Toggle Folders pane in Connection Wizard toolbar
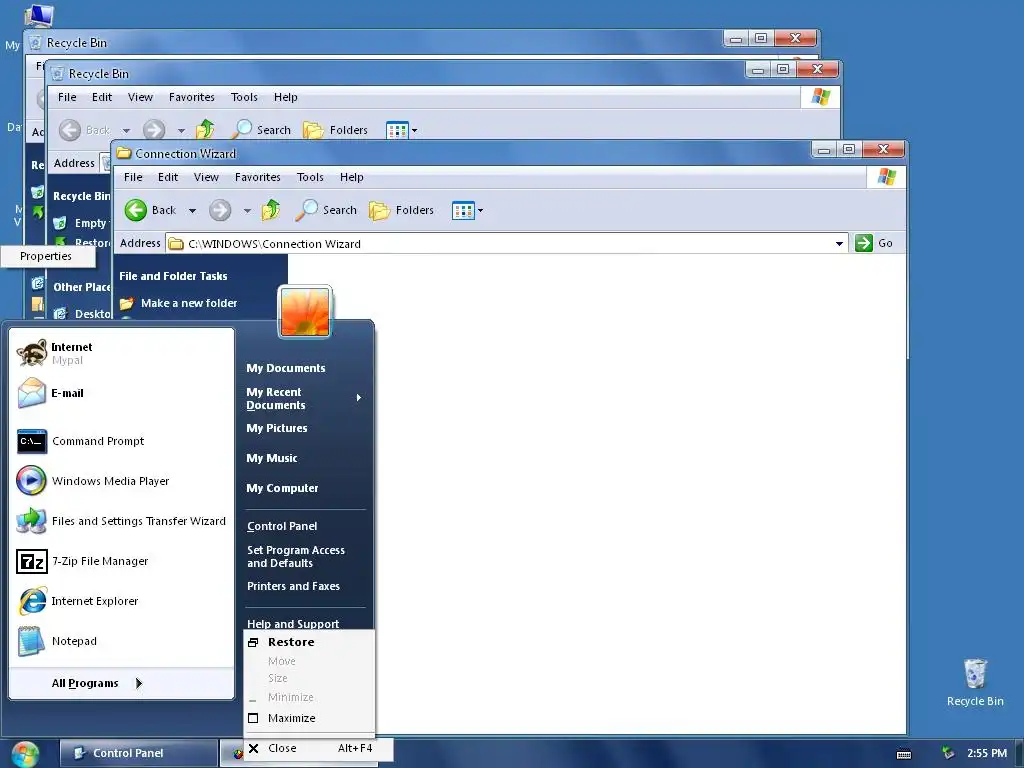Viewport: 1024px width, 768px height. click(x=402, y=210)
